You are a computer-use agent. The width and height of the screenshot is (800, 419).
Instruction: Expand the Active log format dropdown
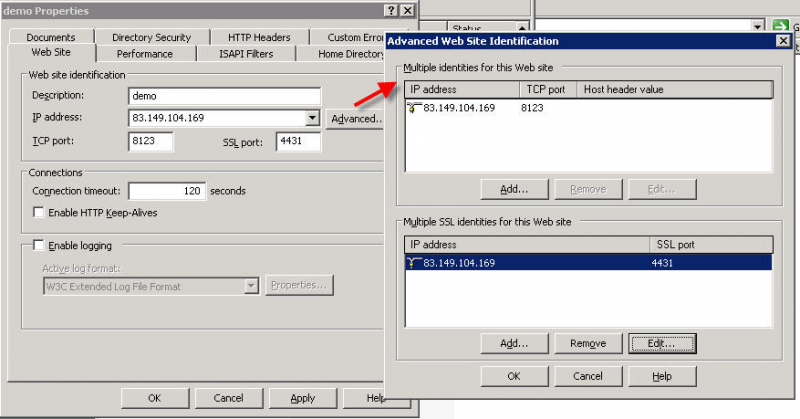point(251,286)
